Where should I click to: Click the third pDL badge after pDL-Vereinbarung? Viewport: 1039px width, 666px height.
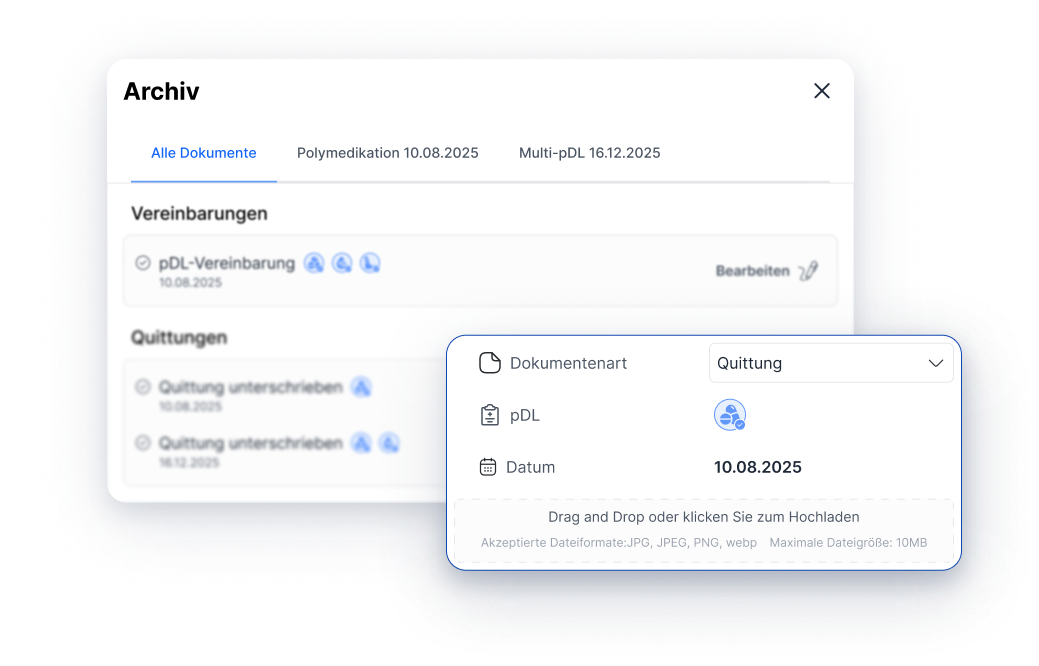tap(370, 263)
